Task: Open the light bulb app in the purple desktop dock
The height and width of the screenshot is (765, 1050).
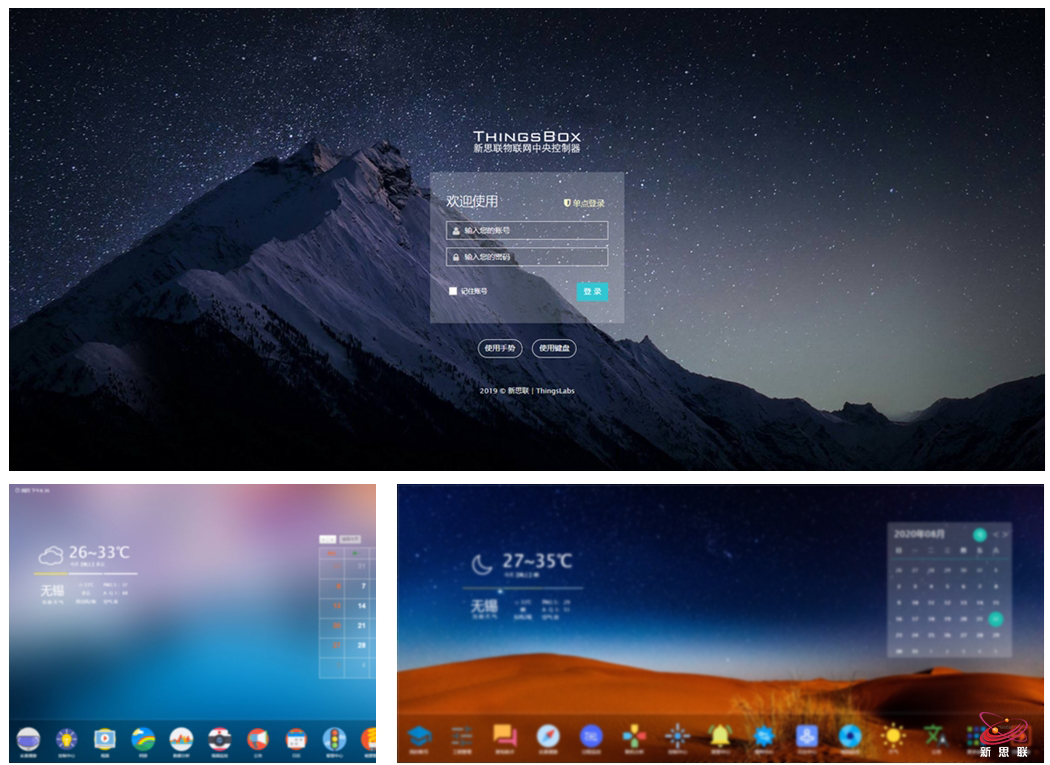Action: coord(66,739)
